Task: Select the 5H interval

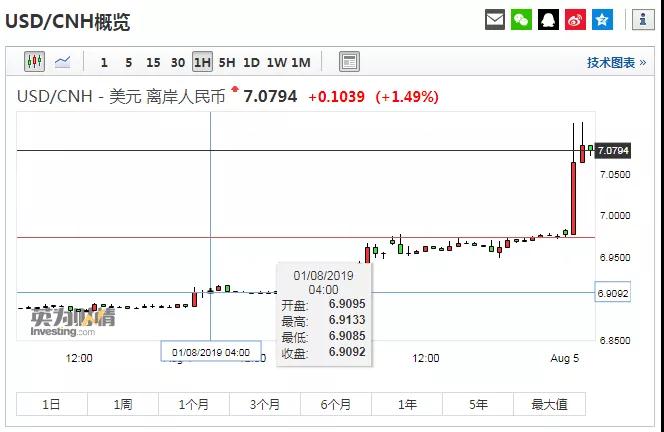Action: [x=227, y=62]
